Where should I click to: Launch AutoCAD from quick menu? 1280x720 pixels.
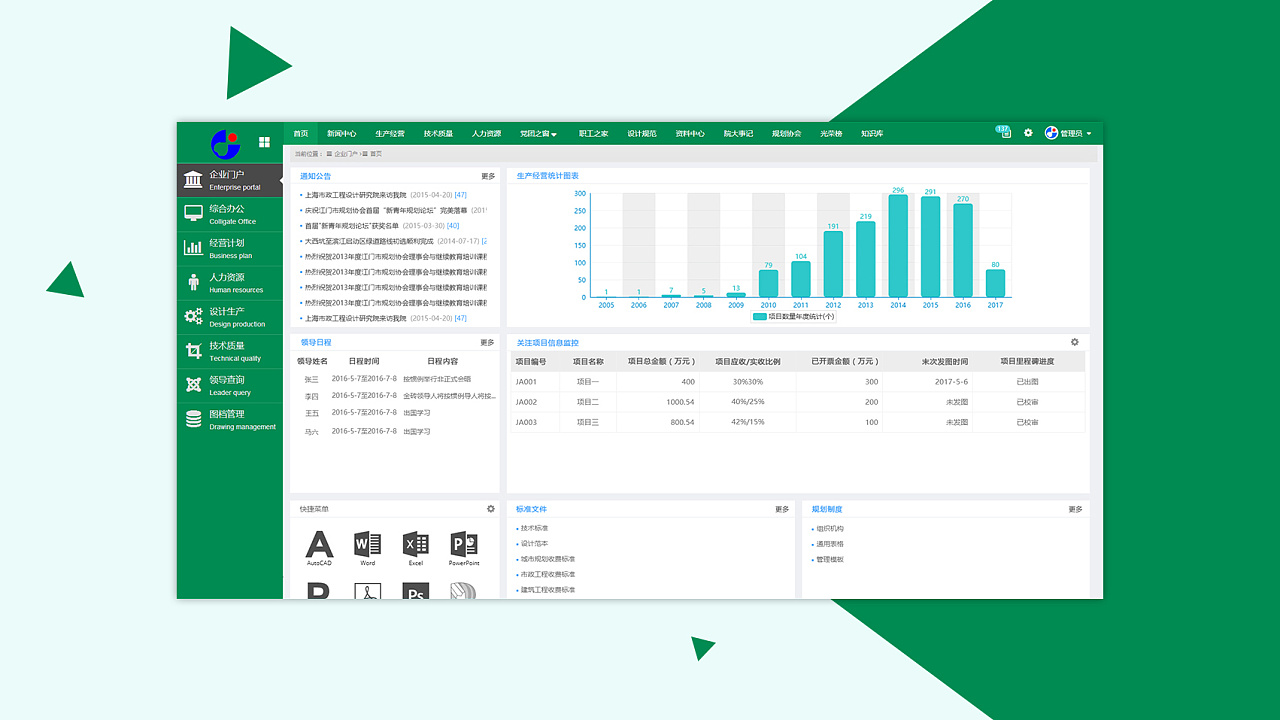319,547
